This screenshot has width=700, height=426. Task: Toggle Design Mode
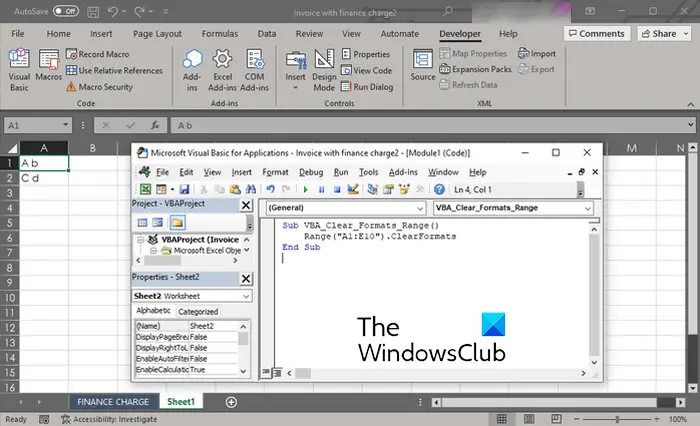tap(324, 70)
